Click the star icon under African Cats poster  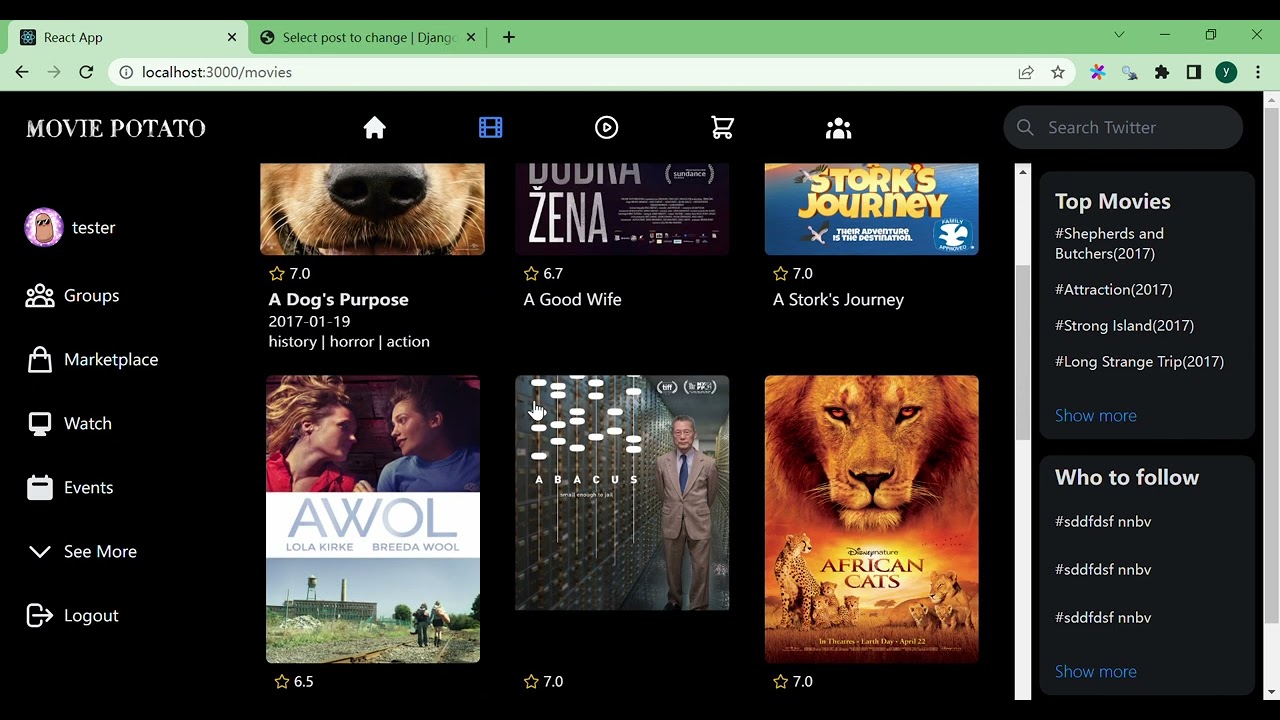click(781, 681)
